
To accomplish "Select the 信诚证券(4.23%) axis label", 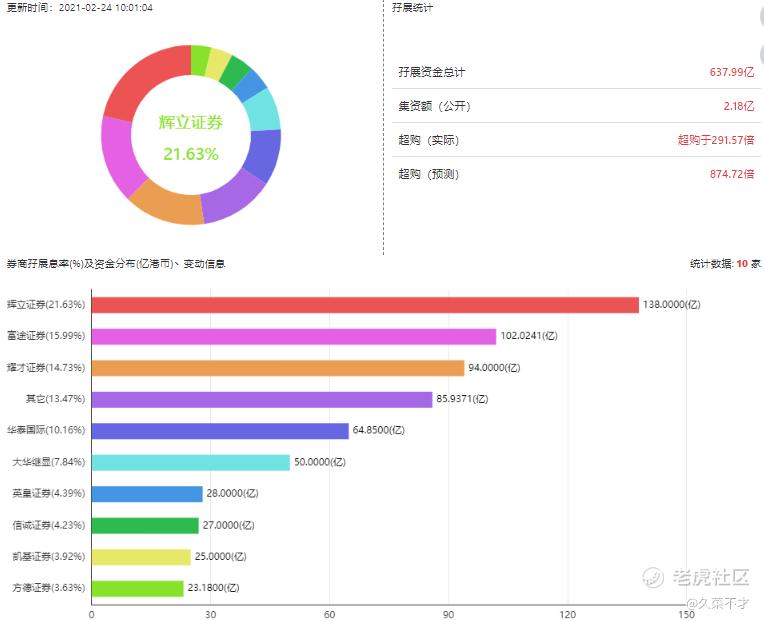I will pos(49,525).
